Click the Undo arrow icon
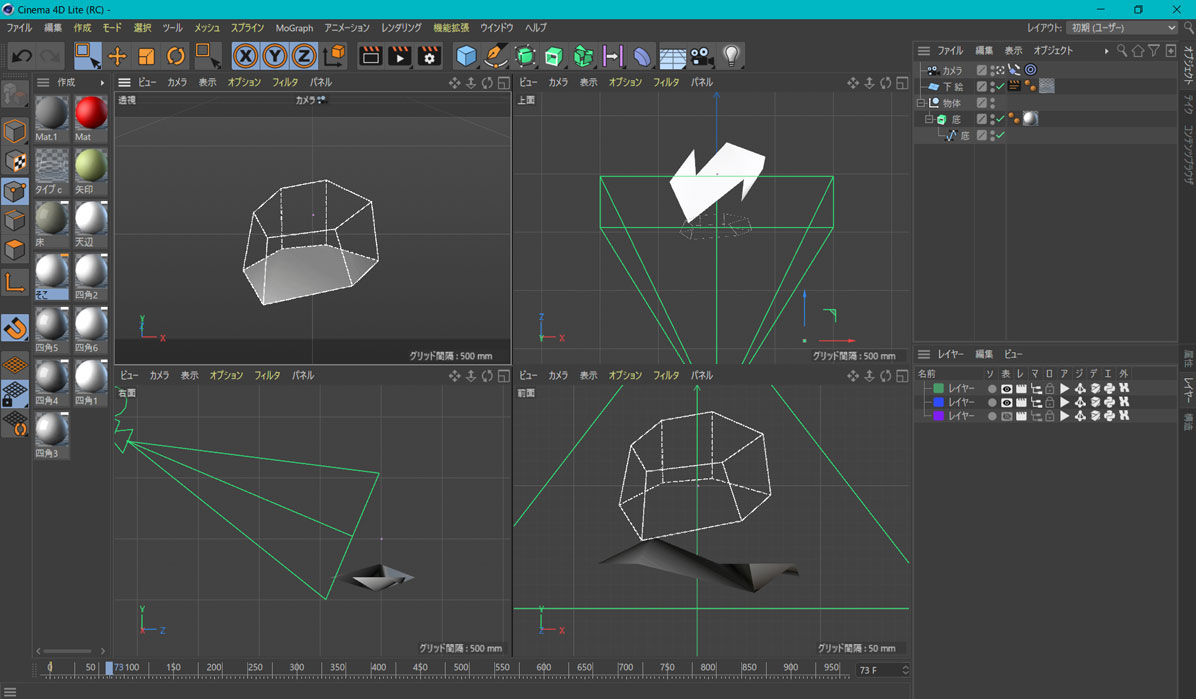 tap(21, 56)
